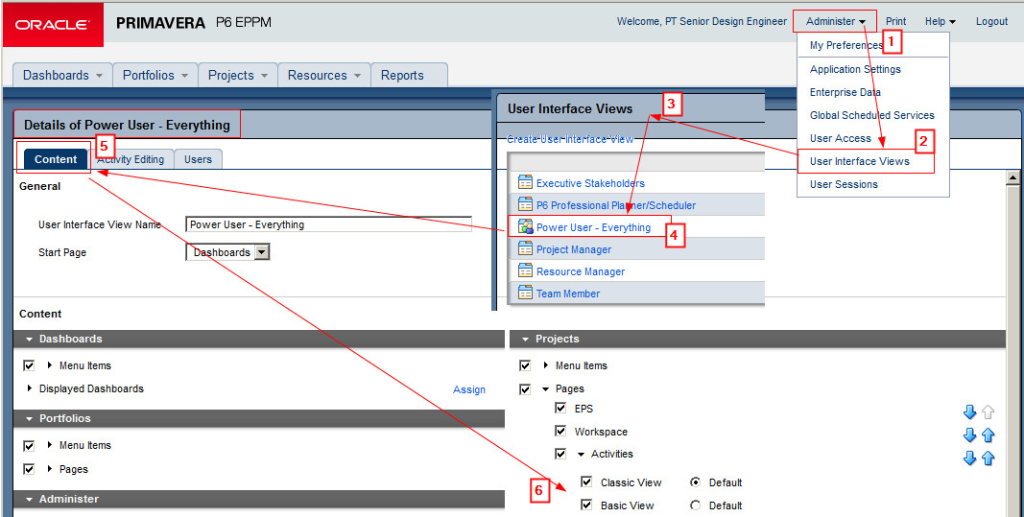This screenshot has height=517, width=1024.
Task: Expand Displayed Dashboards triangle
Action: (29, 388)
